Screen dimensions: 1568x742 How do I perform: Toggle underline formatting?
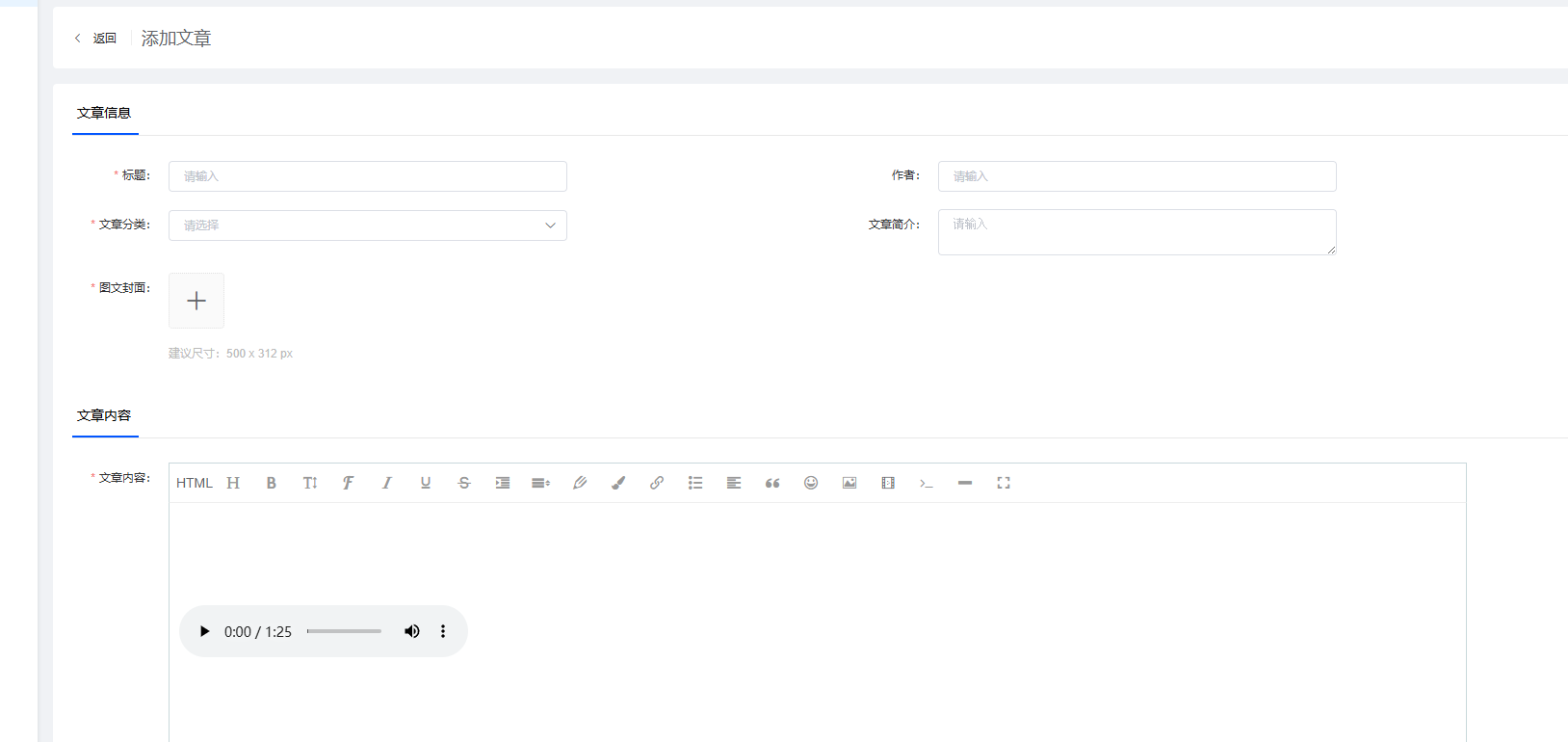pyautogui.click(x=426, y=483)
